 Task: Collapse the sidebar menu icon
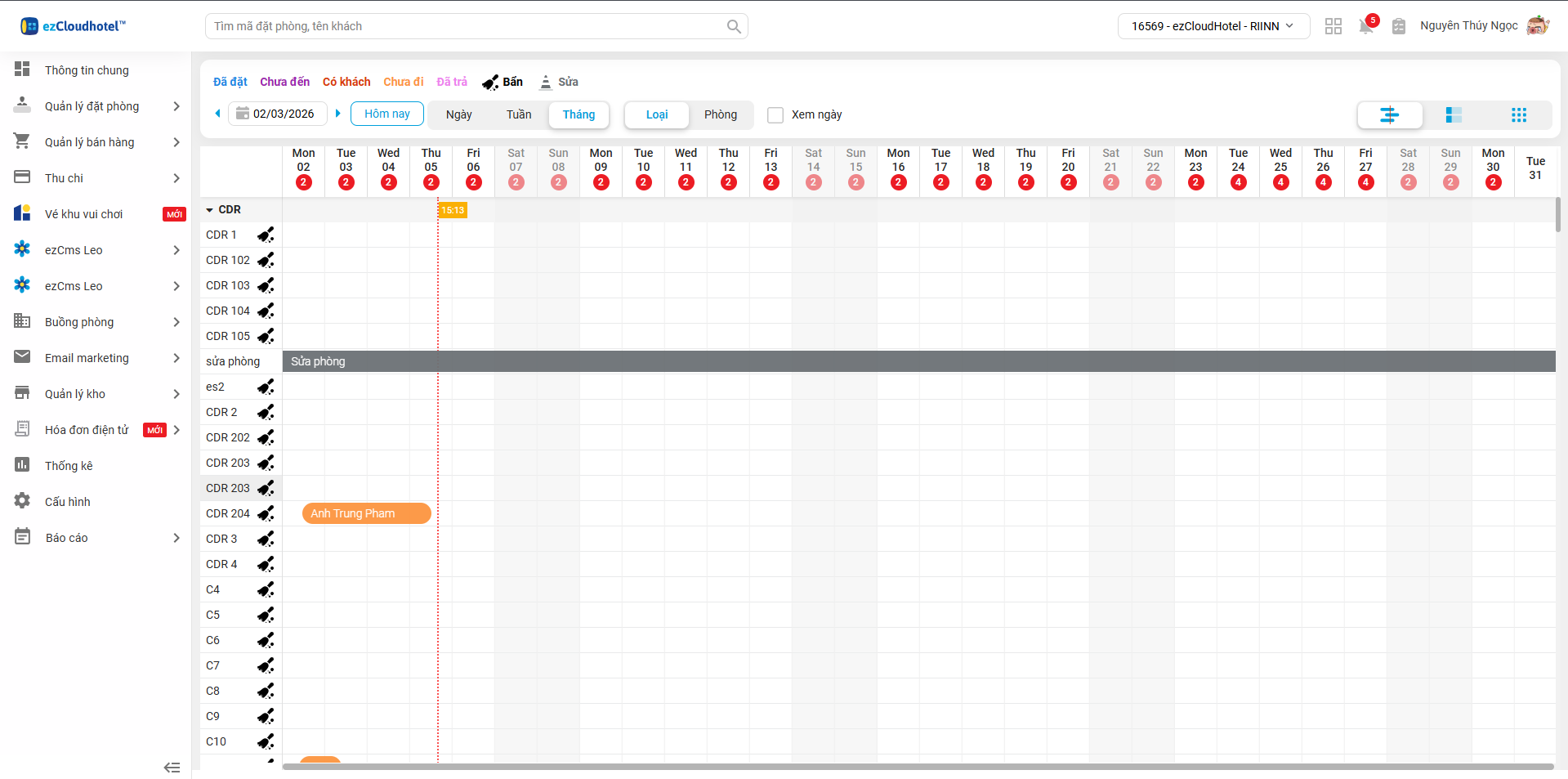click(172, 767)
